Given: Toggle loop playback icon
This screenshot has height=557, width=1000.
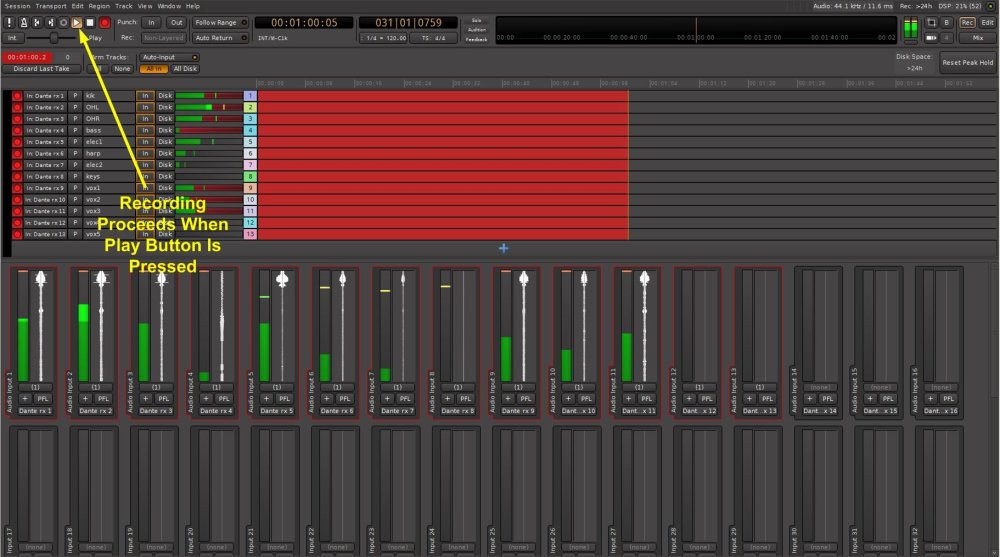Looking at the screenshot, I should [x=63, y=22].
